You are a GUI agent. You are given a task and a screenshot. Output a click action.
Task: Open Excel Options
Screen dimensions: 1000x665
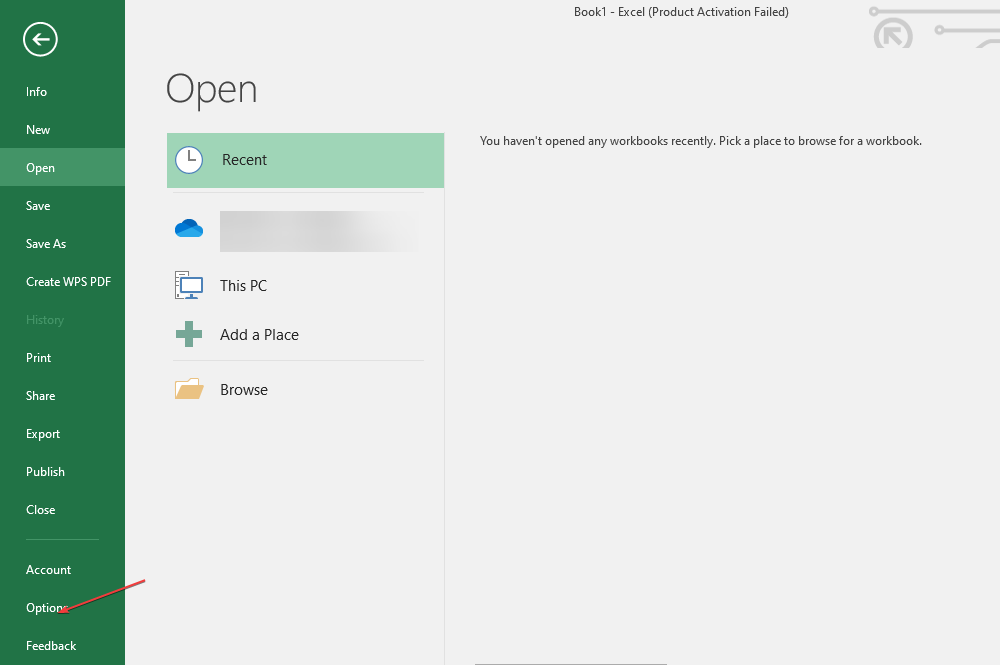pyautogui.click(x=62, y=608)
